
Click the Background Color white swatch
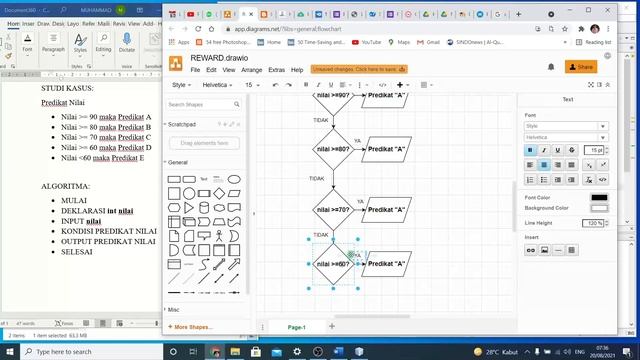pos(599,208)
